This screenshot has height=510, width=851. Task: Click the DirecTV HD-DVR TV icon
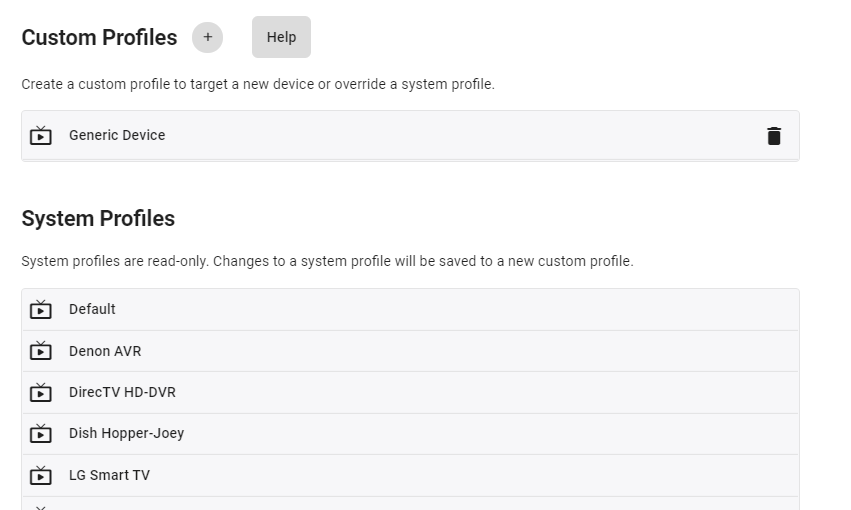[x=41, y=392]
